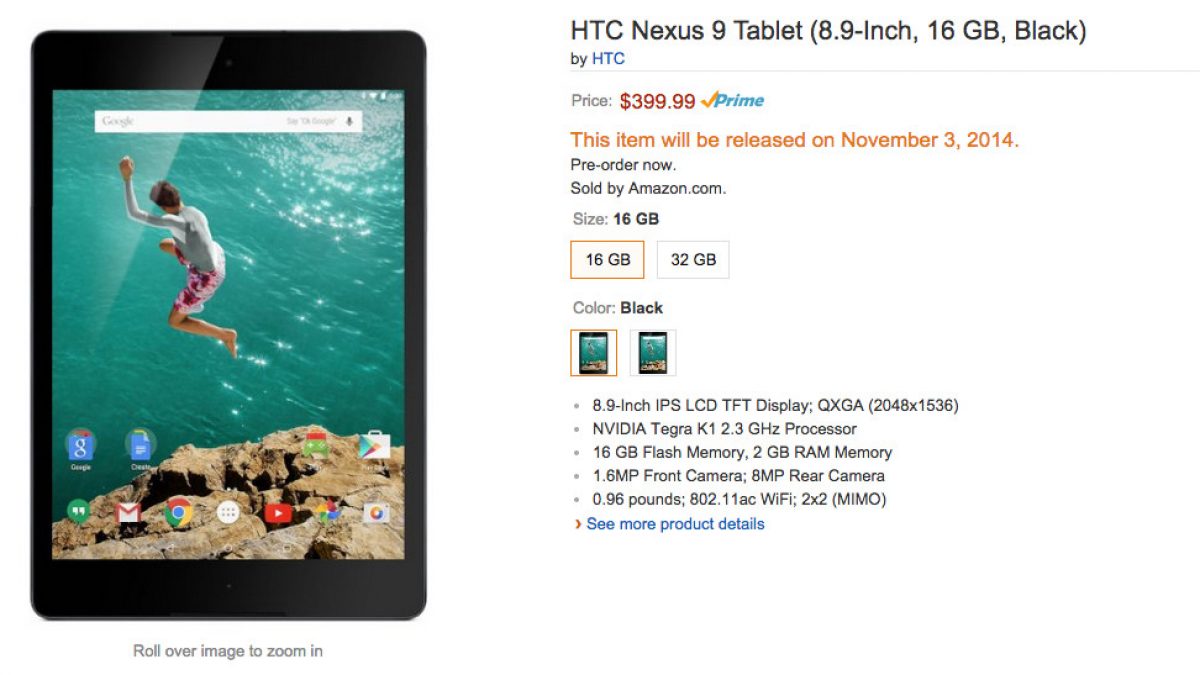Click the Prime logo beside the price
The width and height of the screenshot is (1200, 675).
tap(733, 100)
